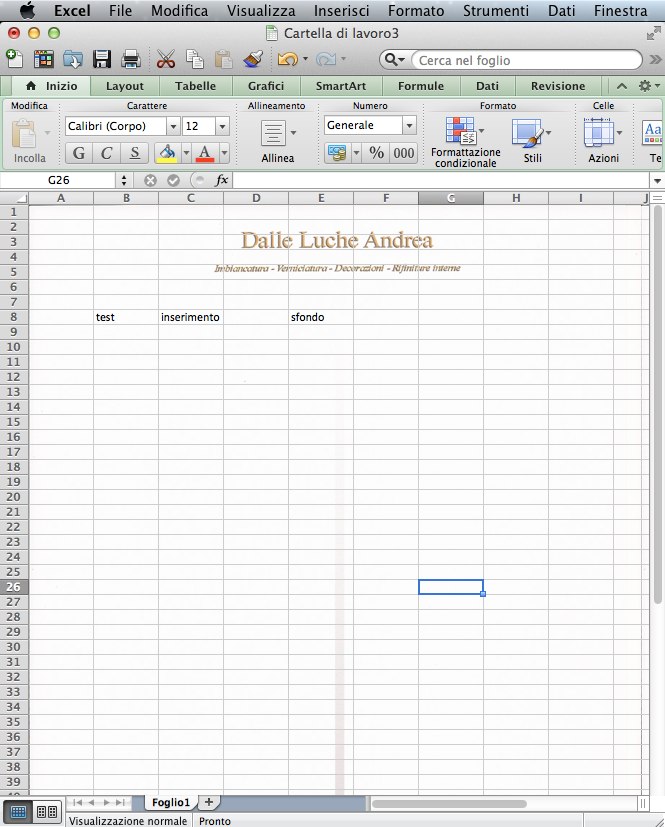Open the font color dropdown arrow

(224, 153)
